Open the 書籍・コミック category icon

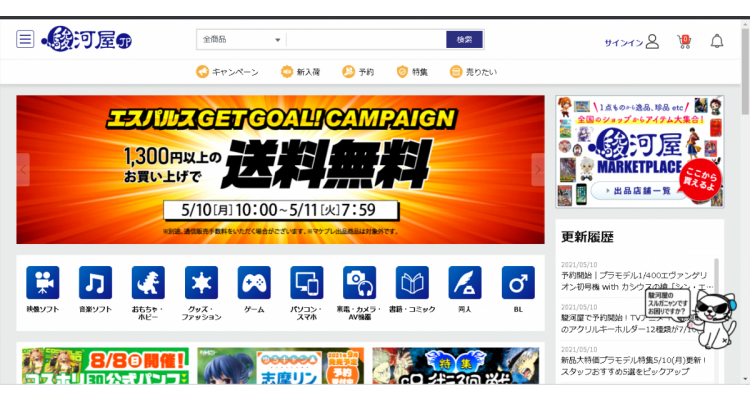[412, 283]
